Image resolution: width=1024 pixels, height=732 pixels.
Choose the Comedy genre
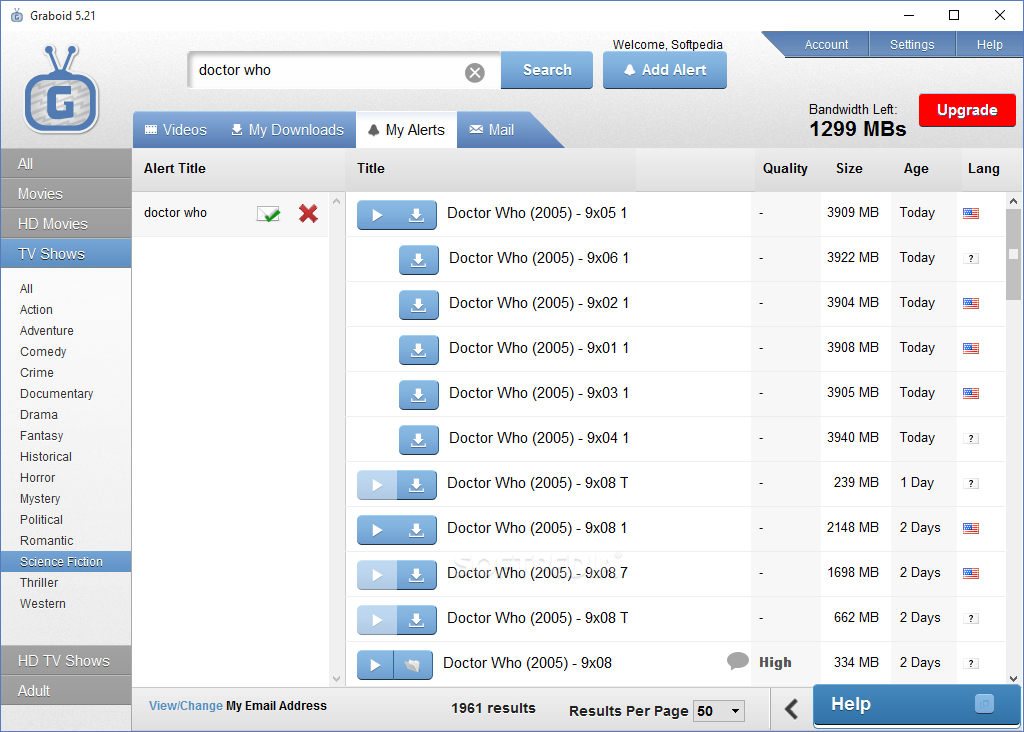click(43, 351)
